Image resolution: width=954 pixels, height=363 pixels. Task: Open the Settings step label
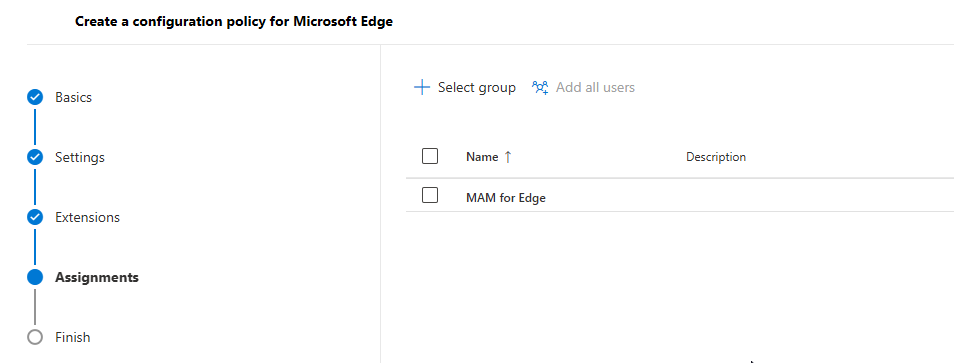[80, 157]
